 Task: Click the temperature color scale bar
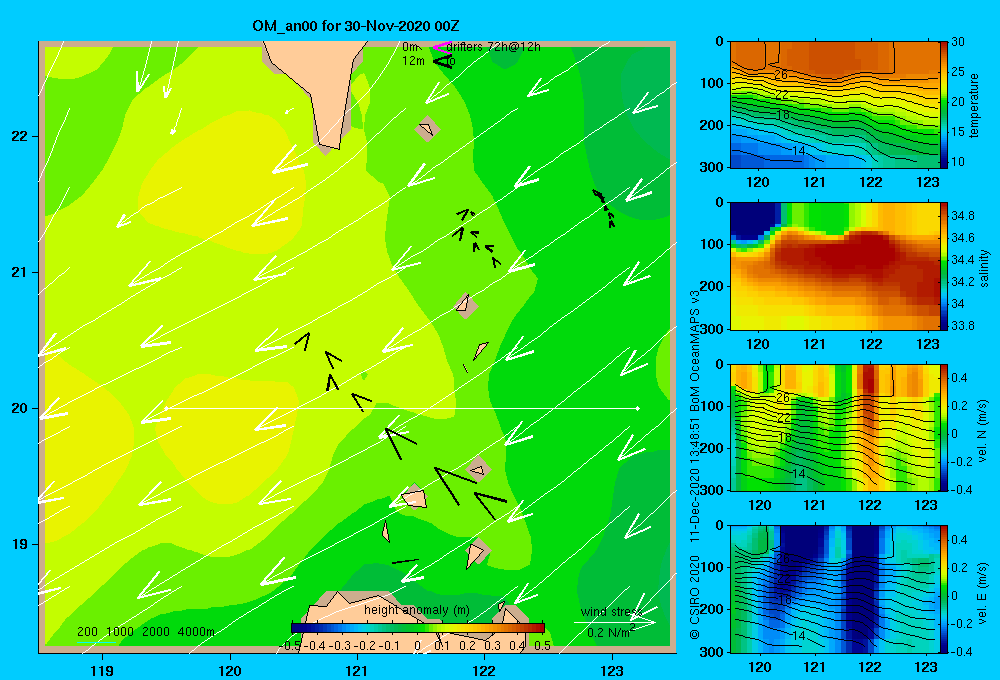click(x=944, y=105)
